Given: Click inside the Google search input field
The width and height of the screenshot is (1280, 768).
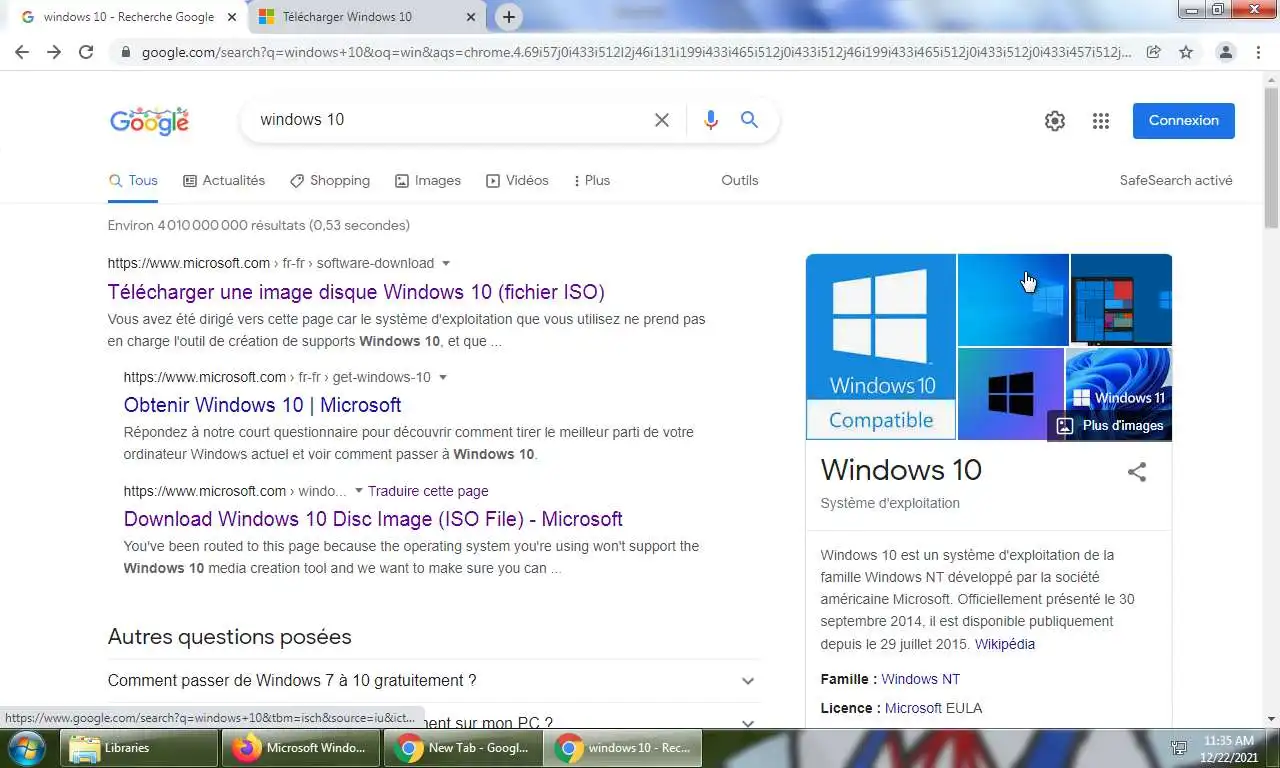Looking at the screenshot, I should [450, 120].
